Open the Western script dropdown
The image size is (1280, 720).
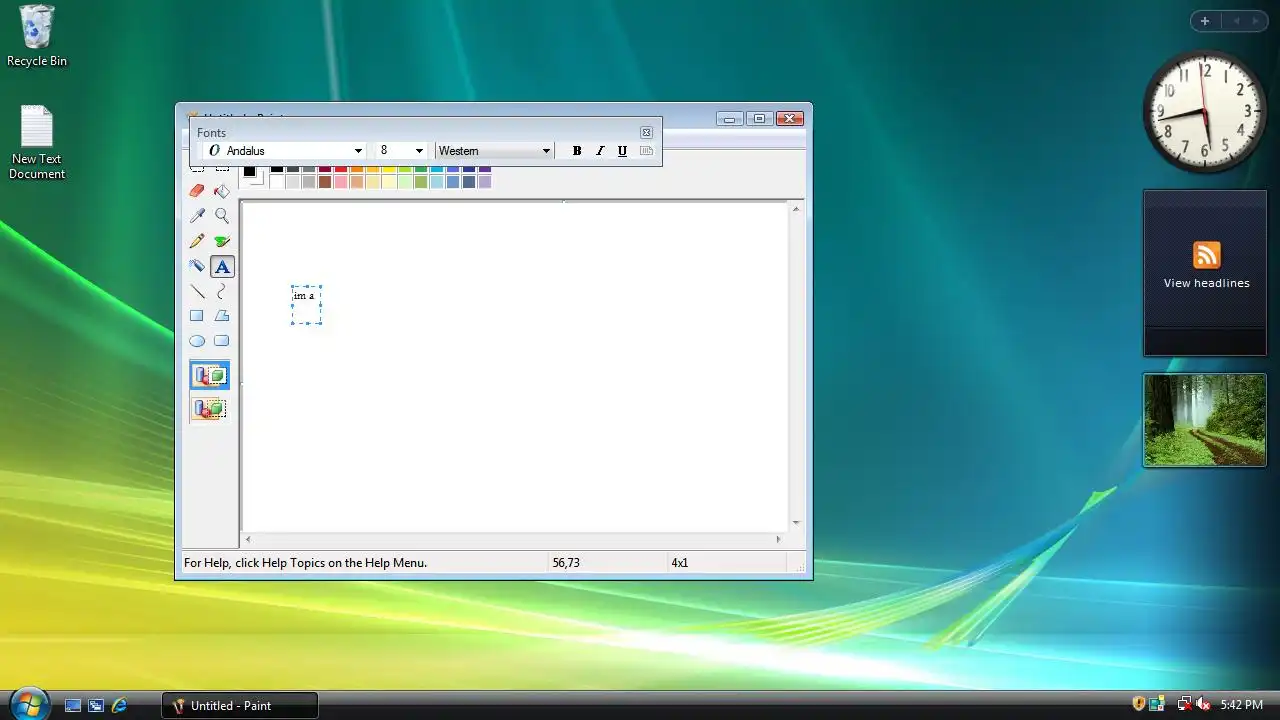point(546,151)
